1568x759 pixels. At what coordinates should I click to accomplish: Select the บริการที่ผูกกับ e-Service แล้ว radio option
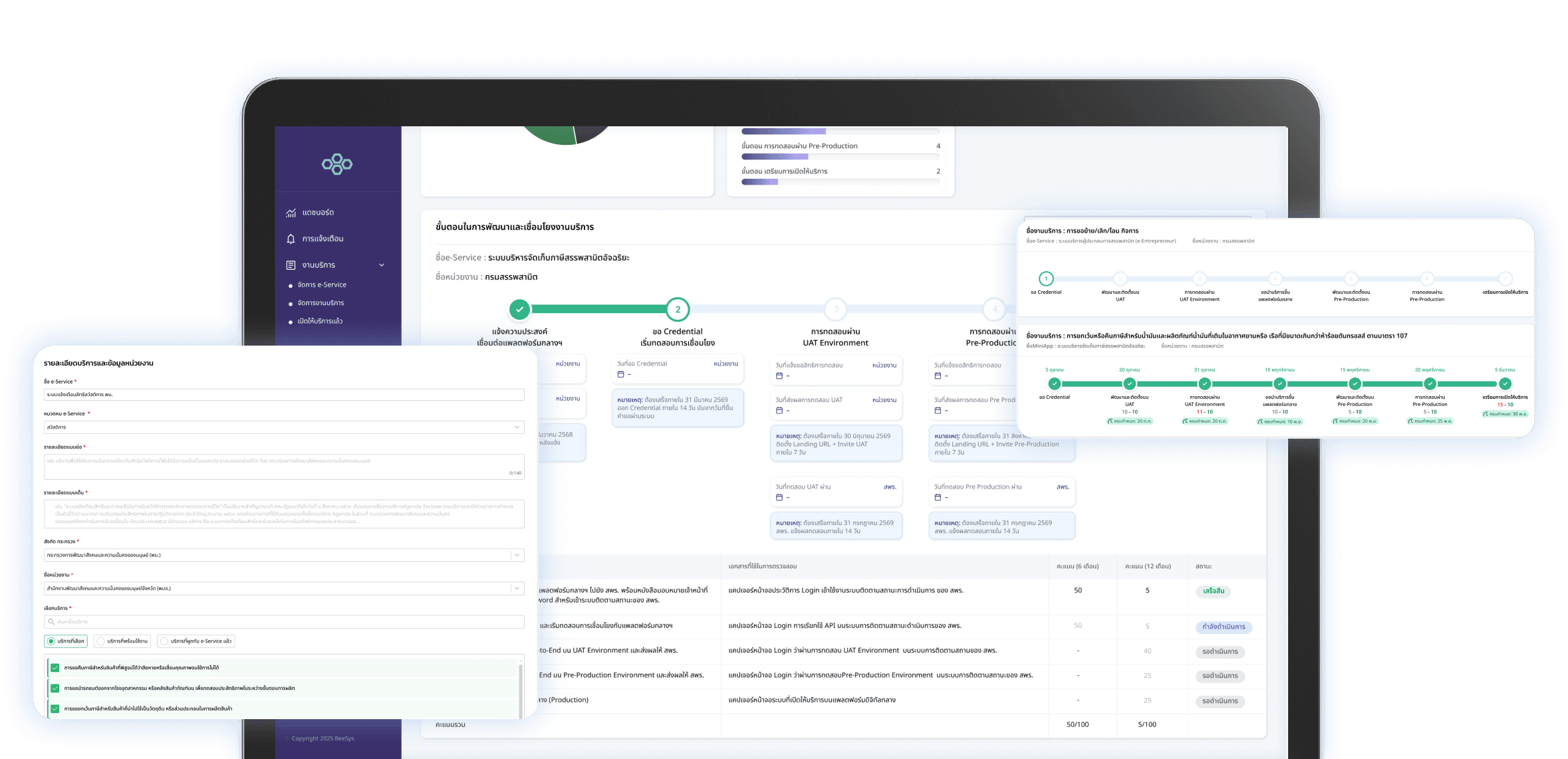[164, 641]
